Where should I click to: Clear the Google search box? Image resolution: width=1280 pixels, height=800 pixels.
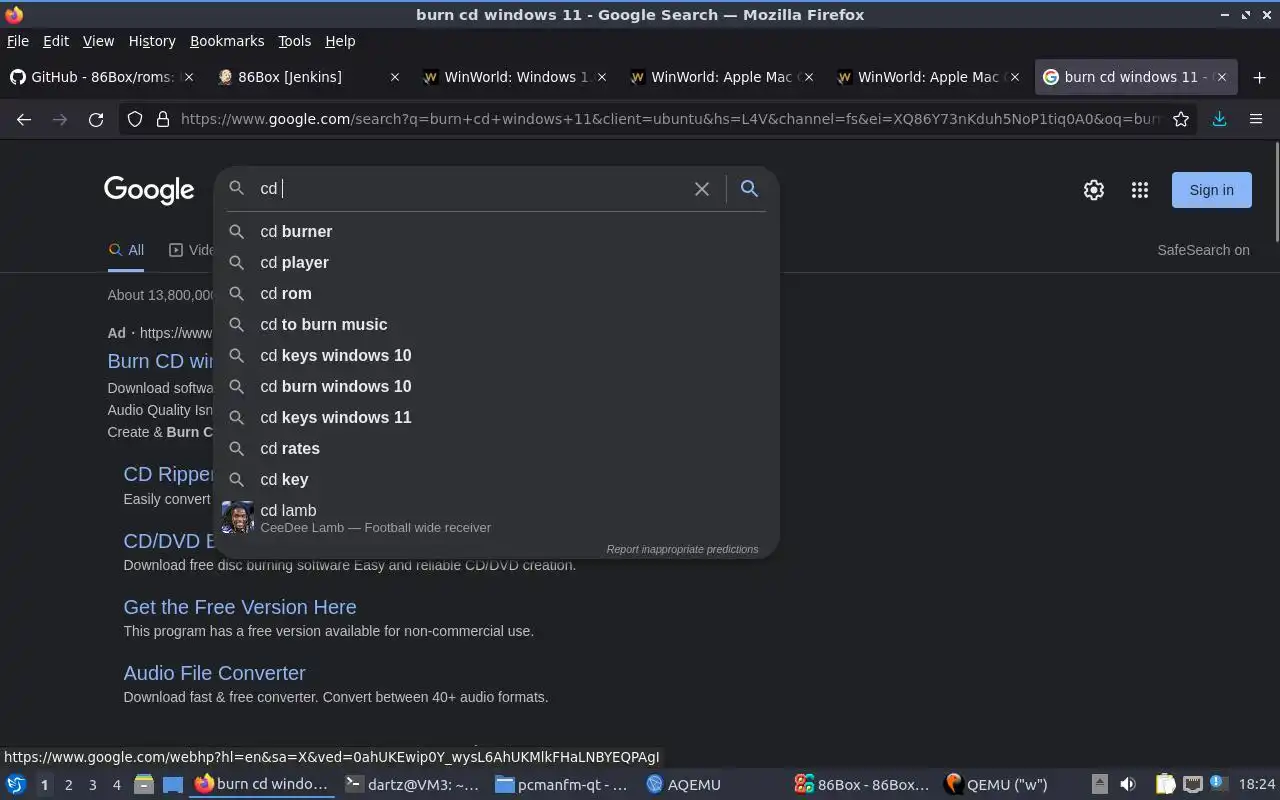(x=702, y=189)
